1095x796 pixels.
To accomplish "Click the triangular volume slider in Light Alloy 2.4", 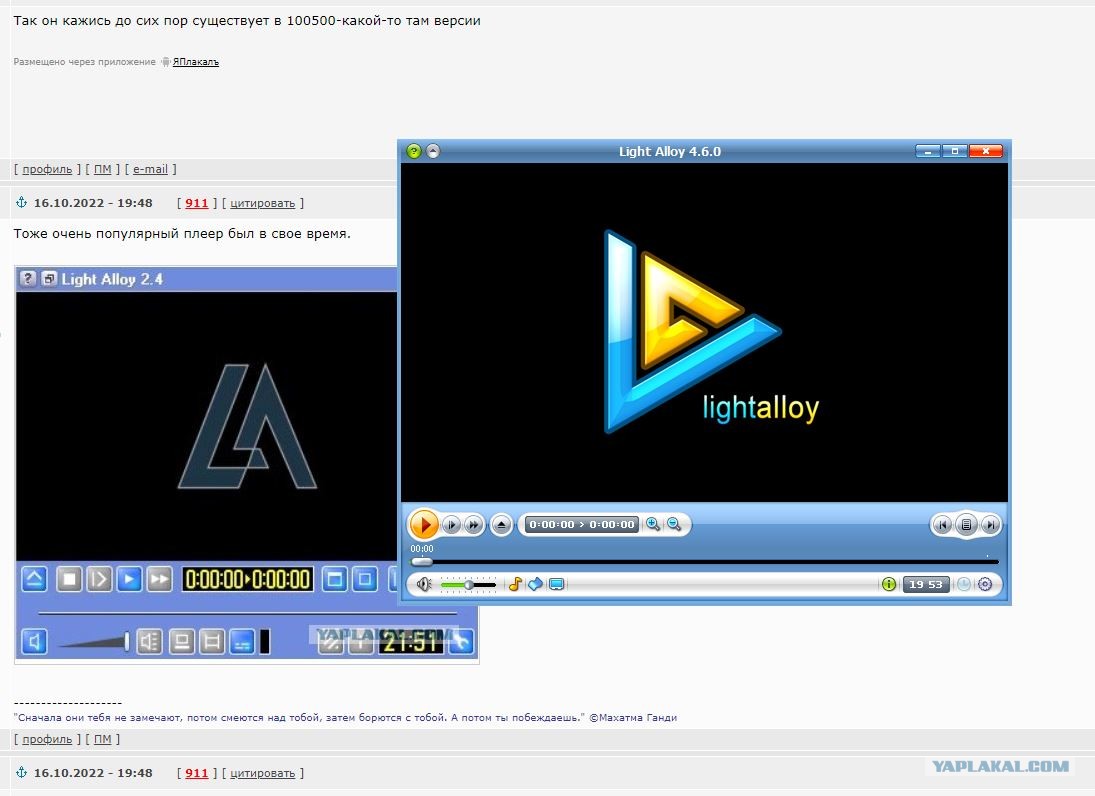I will pos(94,641).
